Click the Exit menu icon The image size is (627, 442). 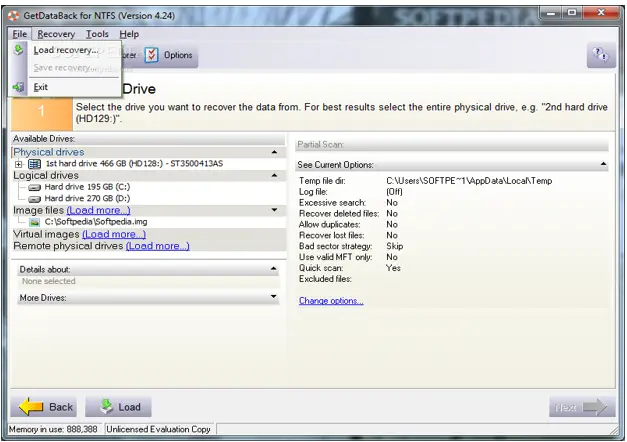coord(18,87)
